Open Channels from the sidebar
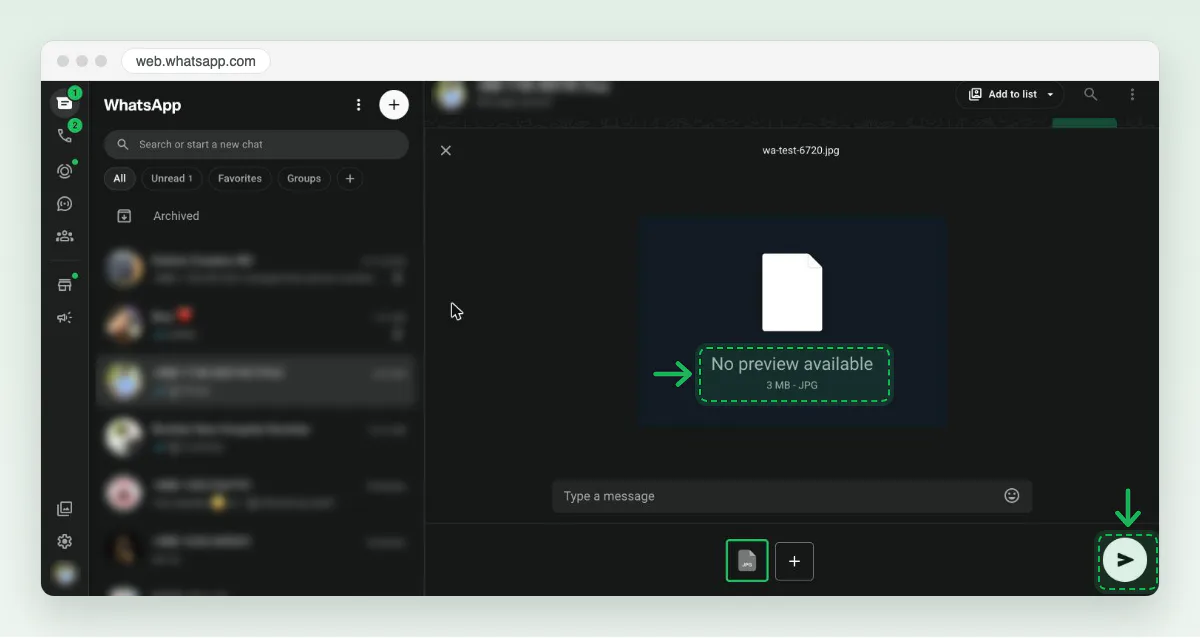This screenshot has width=1200, height=638. pos(65,204)
